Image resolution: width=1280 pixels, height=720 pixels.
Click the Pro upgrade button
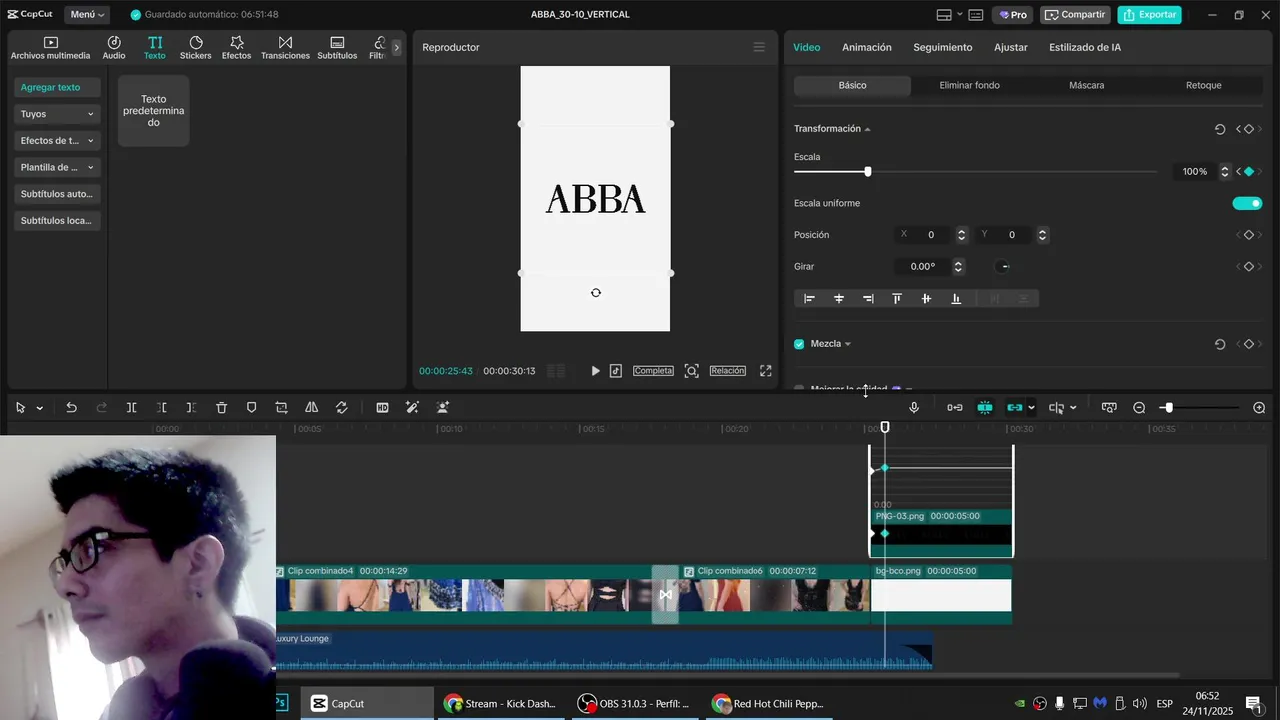coord(1013,15)
